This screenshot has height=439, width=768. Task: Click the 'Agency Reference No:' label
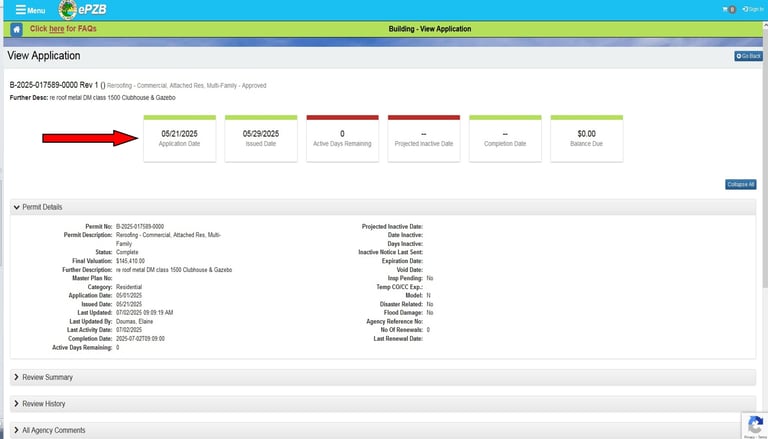[x=395, y=321]
